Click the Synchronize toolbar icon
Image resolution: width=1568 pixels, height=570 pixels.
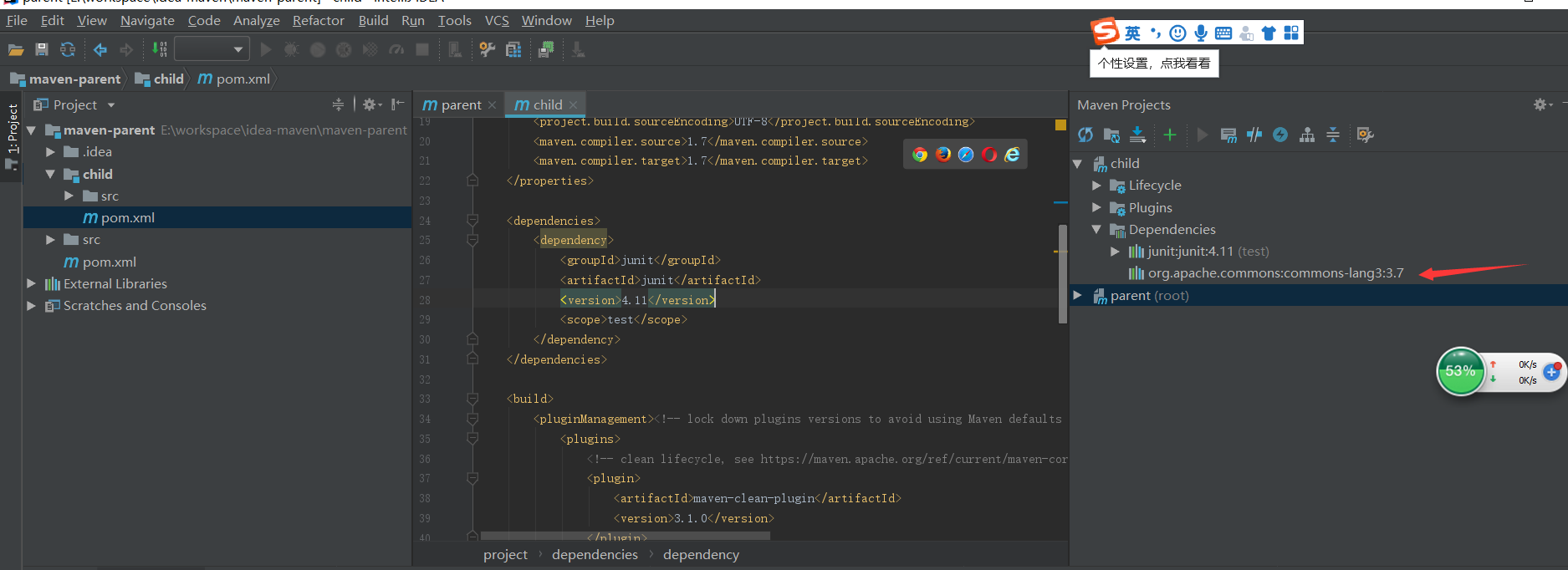(68, 50)
